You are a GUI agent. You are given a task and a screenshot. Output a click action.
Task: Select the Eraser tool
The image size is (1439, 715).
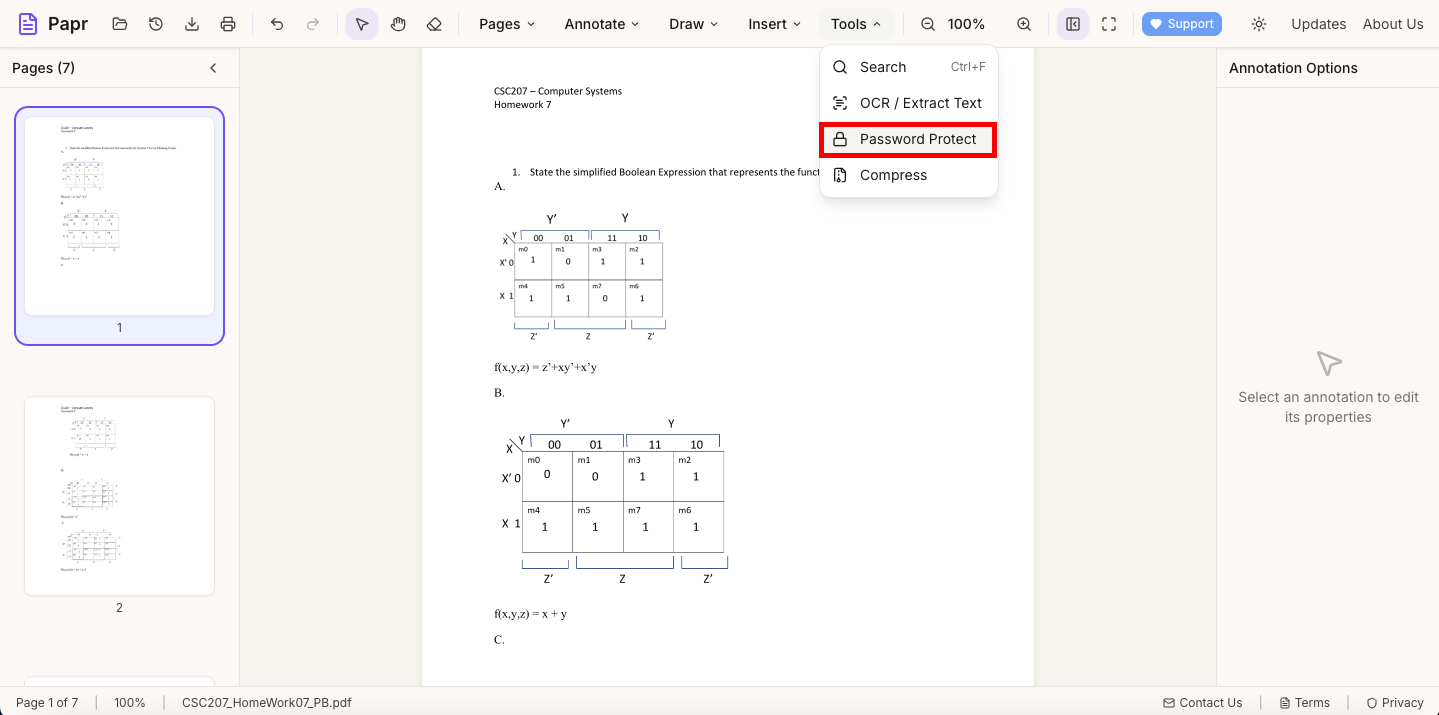point(434,23)
